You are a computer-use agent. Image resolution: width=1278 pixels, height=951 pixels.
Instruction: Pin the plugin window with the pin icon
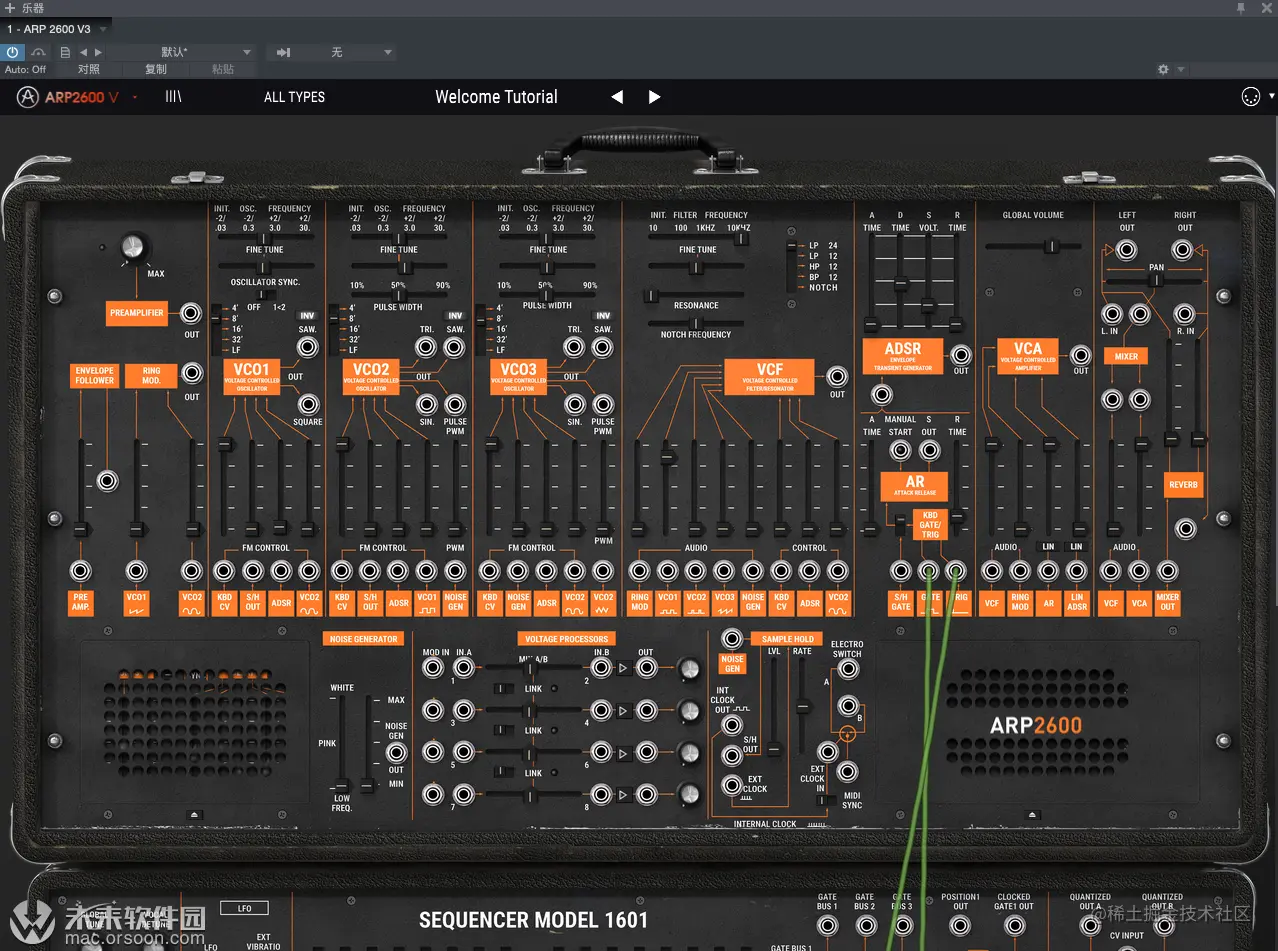1241,8
